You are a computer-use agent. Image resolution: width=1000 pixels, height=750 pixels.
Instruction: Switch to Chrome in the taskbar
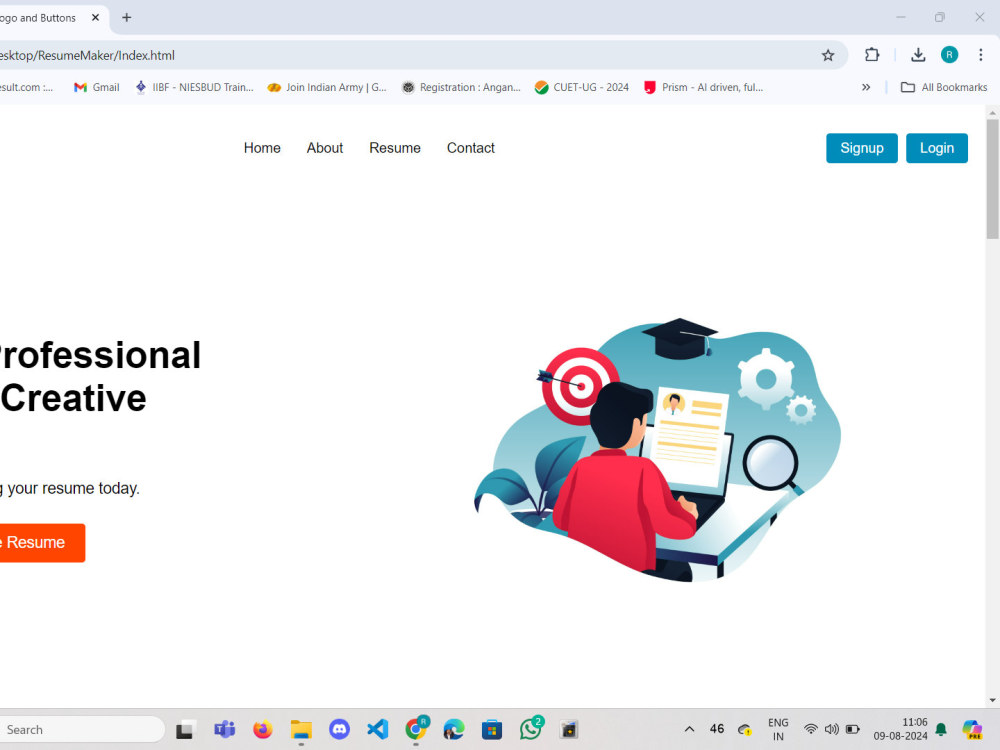416,729
